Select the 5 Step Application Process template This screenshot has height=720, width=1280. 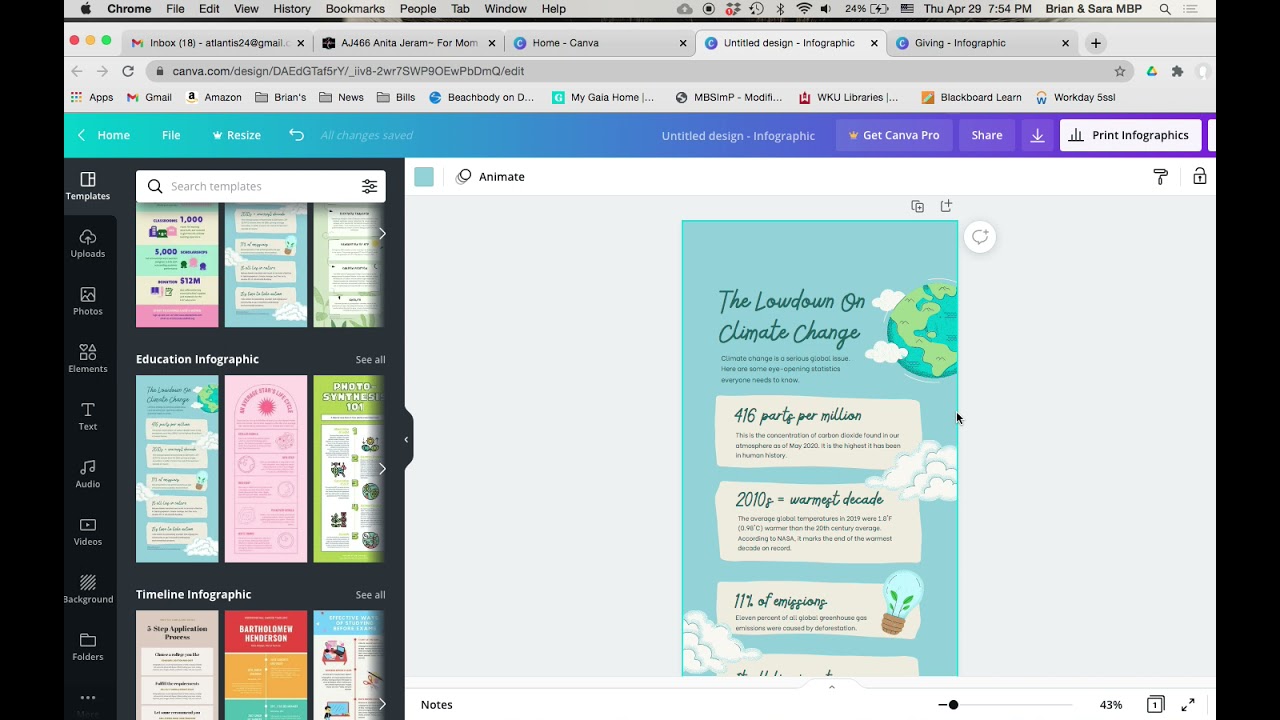177,665
